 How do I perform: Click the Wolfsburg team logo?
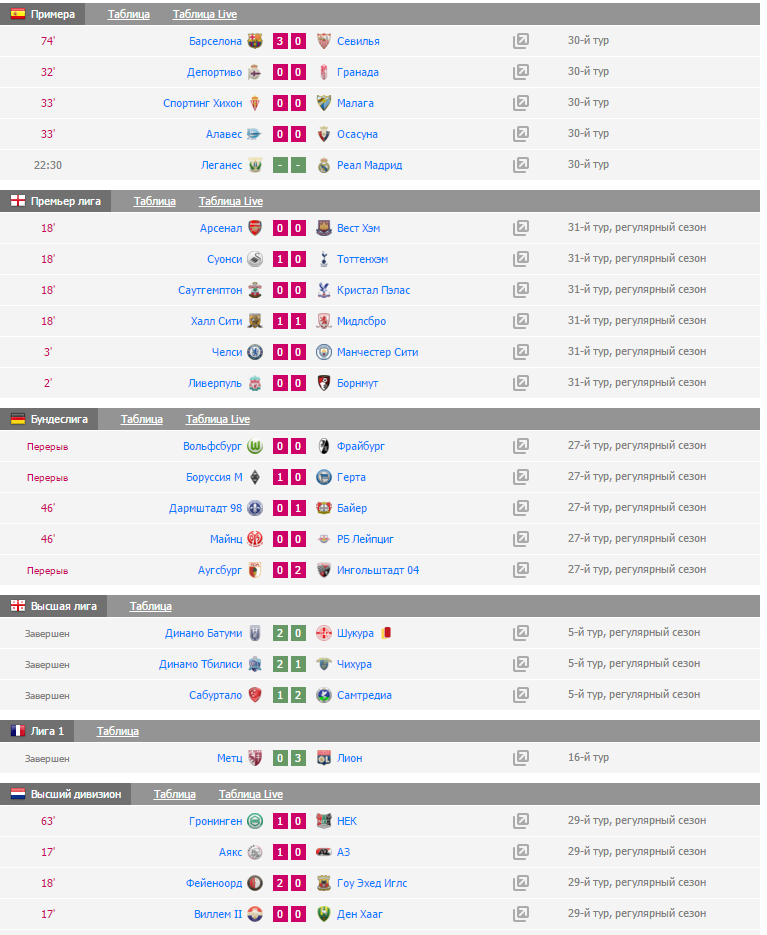pyautogui.click(x=255, y=446)
